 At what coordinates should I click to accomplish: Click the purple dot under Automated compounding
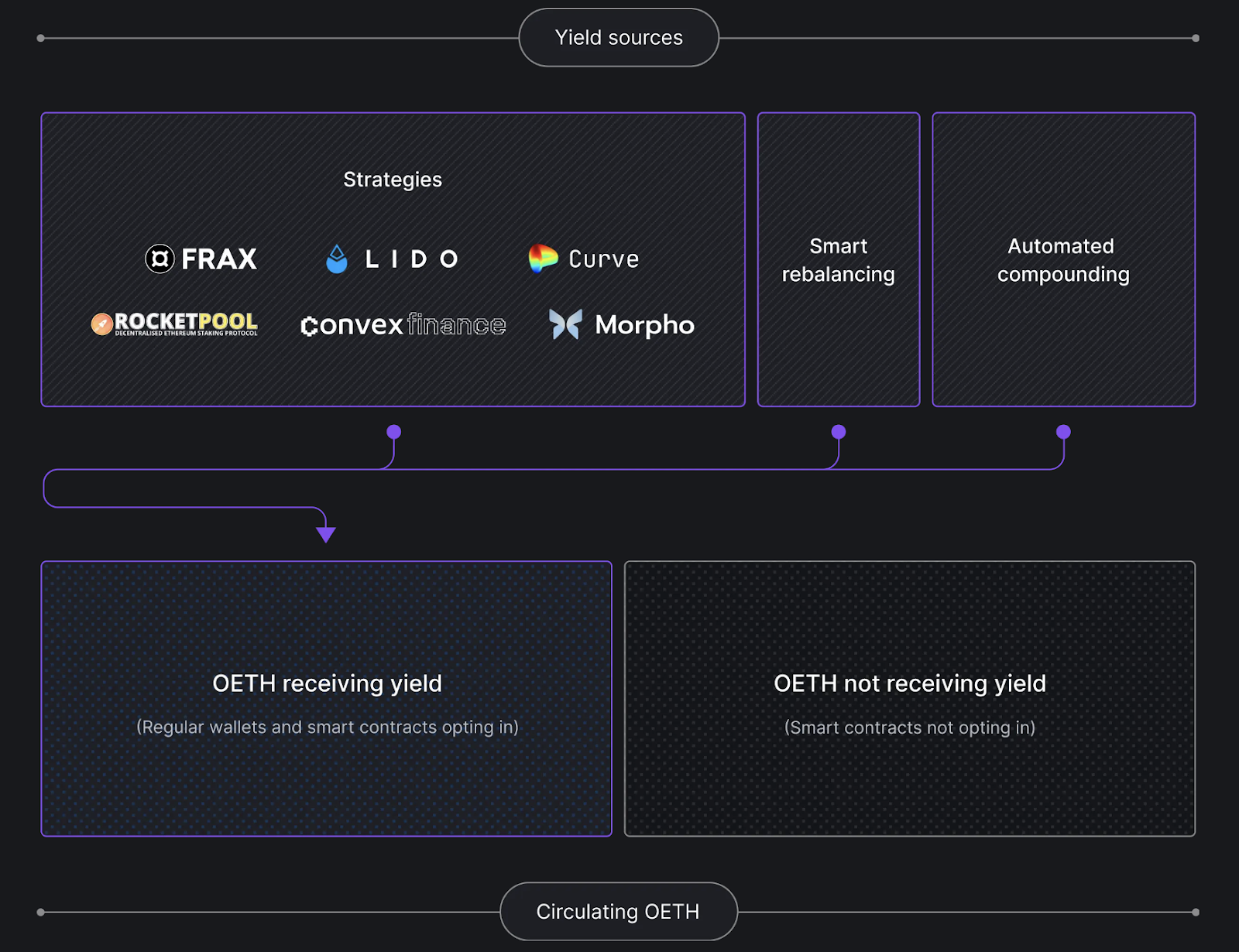click(1063, 432)
